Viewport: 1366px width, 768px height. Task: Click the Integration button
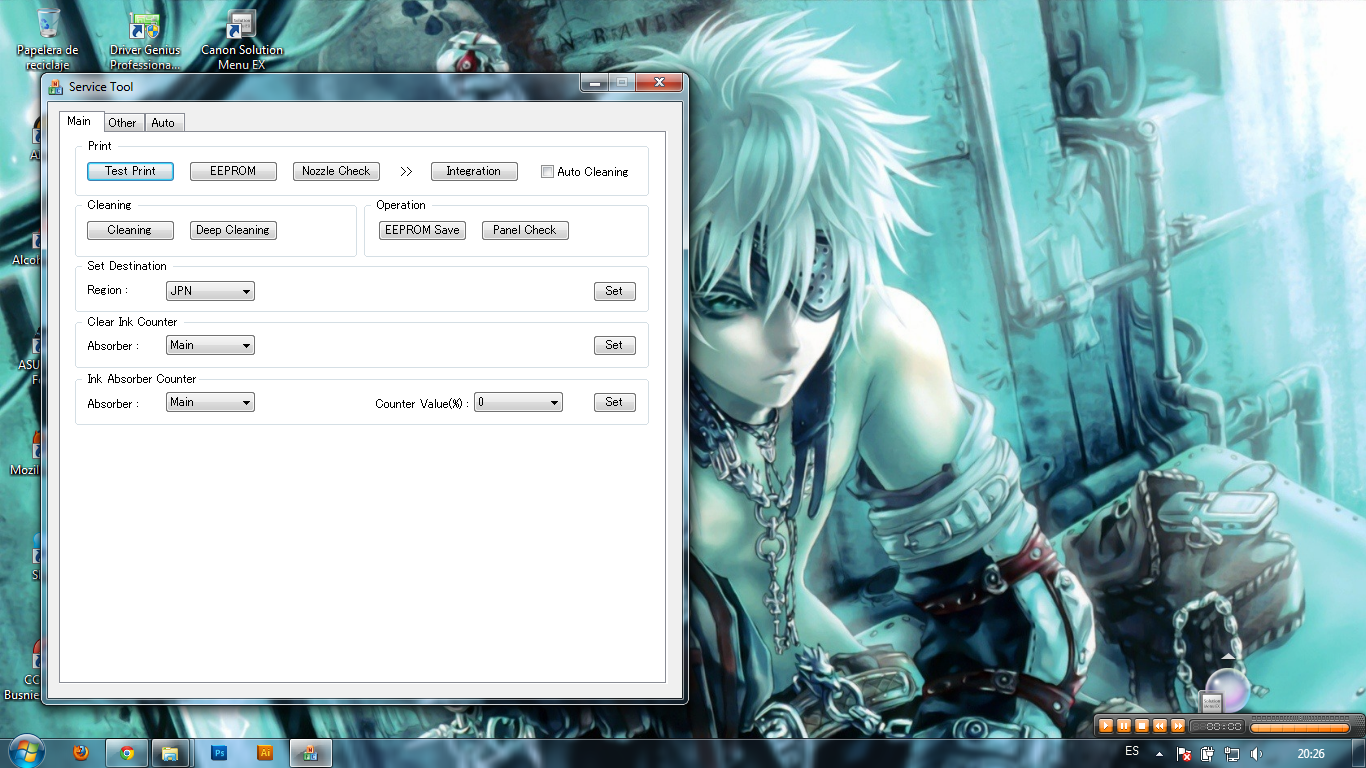474,171
